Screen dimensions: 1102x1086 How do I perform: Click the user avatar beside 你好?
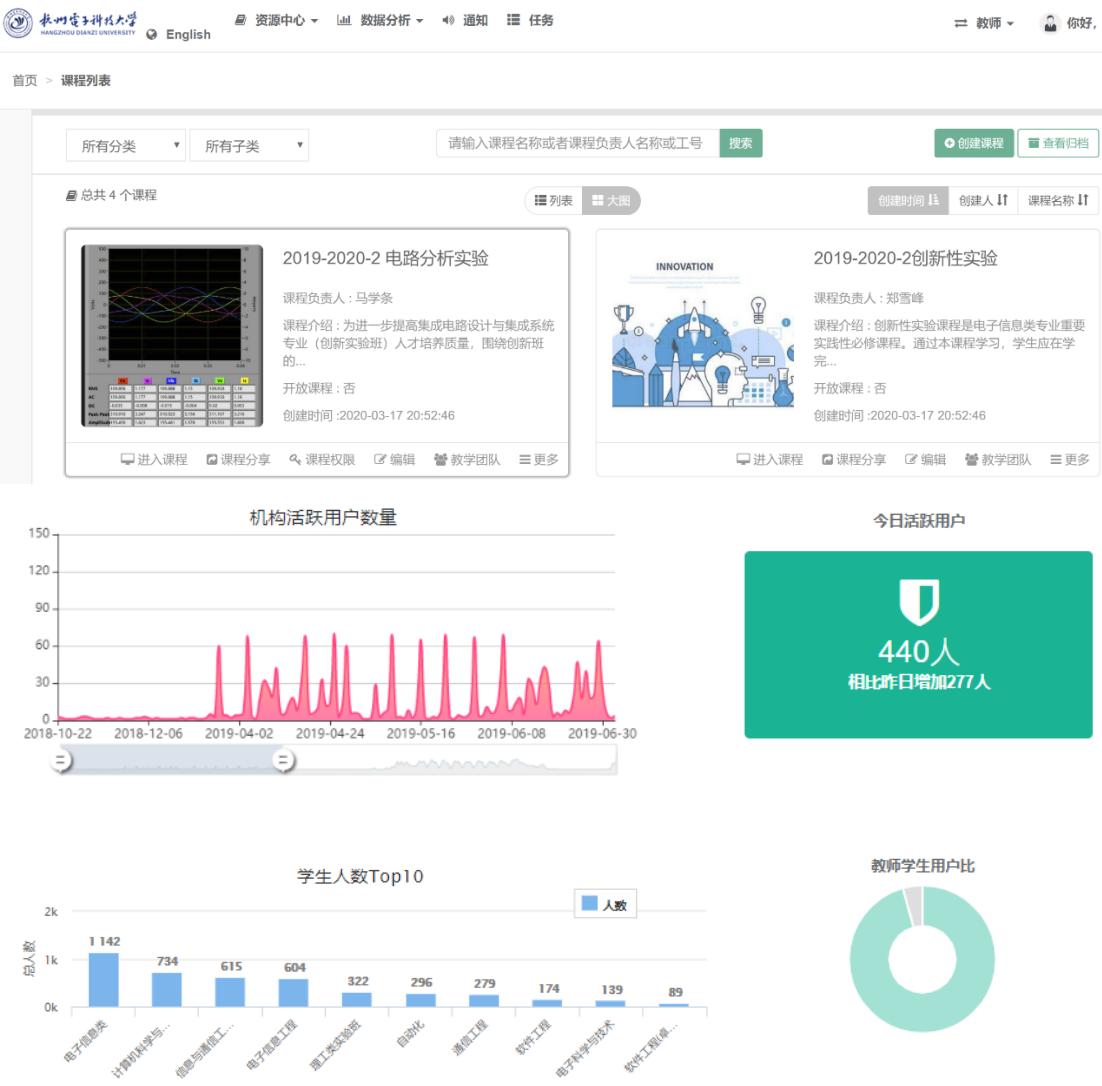pos(1049,23)
